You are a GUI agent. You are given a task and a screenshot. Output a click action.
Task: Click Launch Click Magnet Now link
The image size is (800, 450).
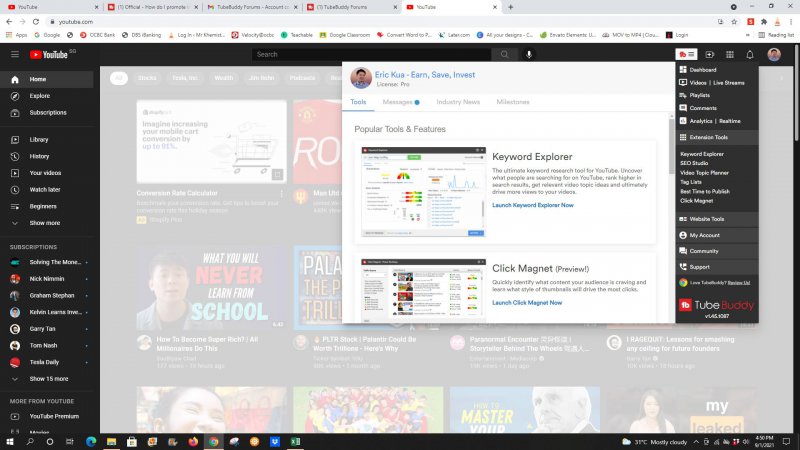pyautogui.click(x=526, y=302)
